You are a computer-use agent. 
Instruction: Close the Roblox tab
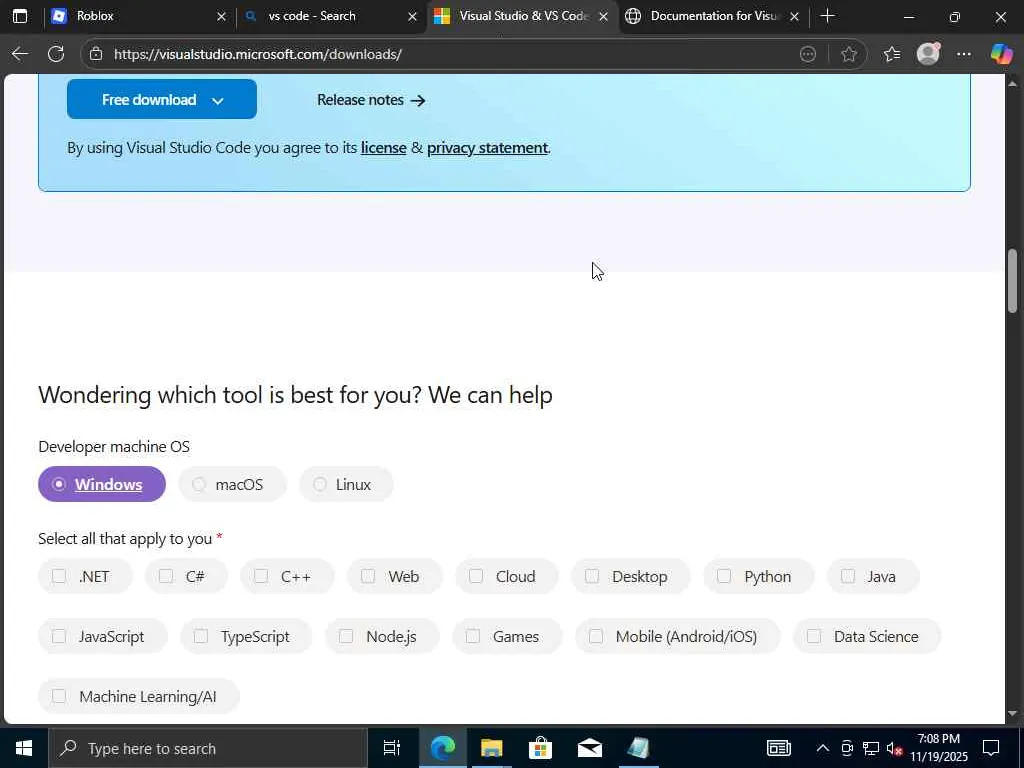221,16
